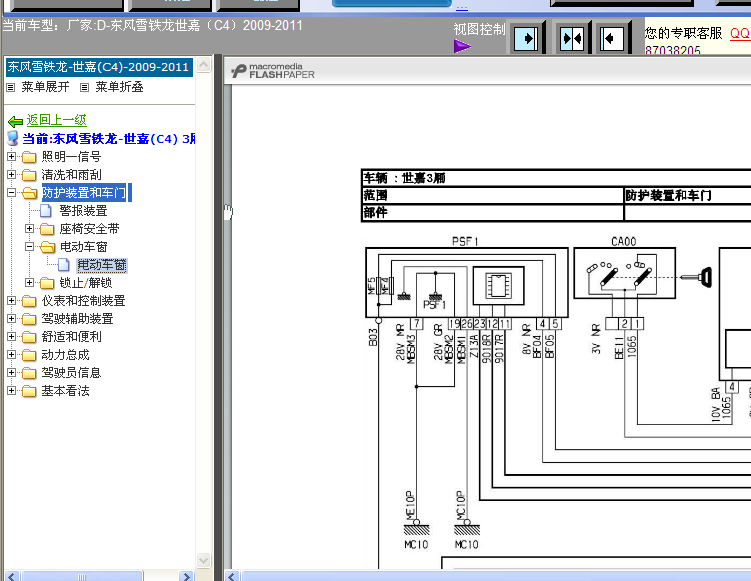Expand the 驾驶辅助装置 node
This screenshot has width=751, height=581.
pos(11,319)
